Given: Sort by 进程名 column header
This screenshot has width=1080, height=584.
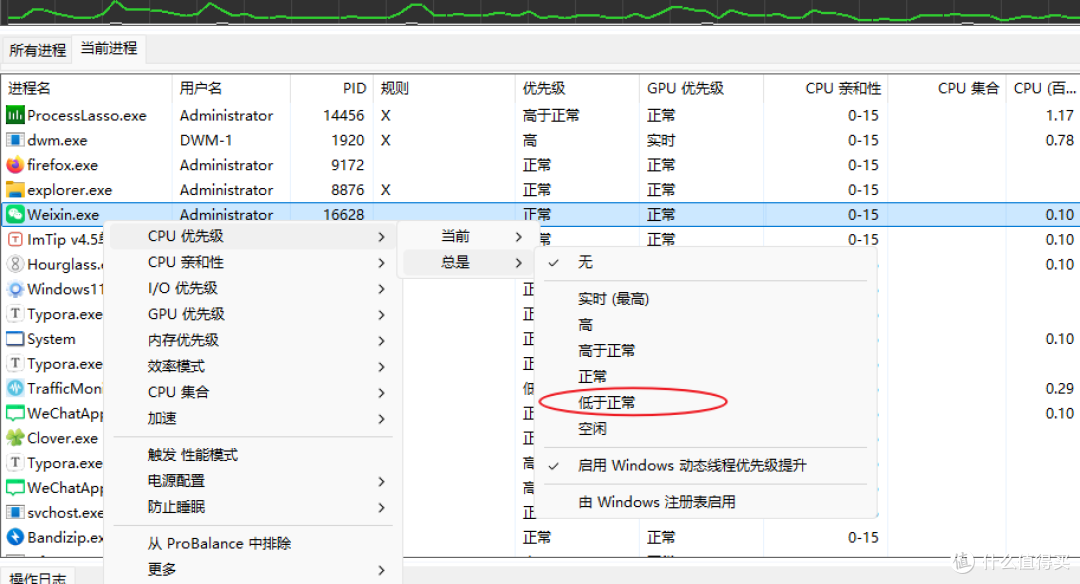Looking at the screenshot, I should [x=87, y=88].
